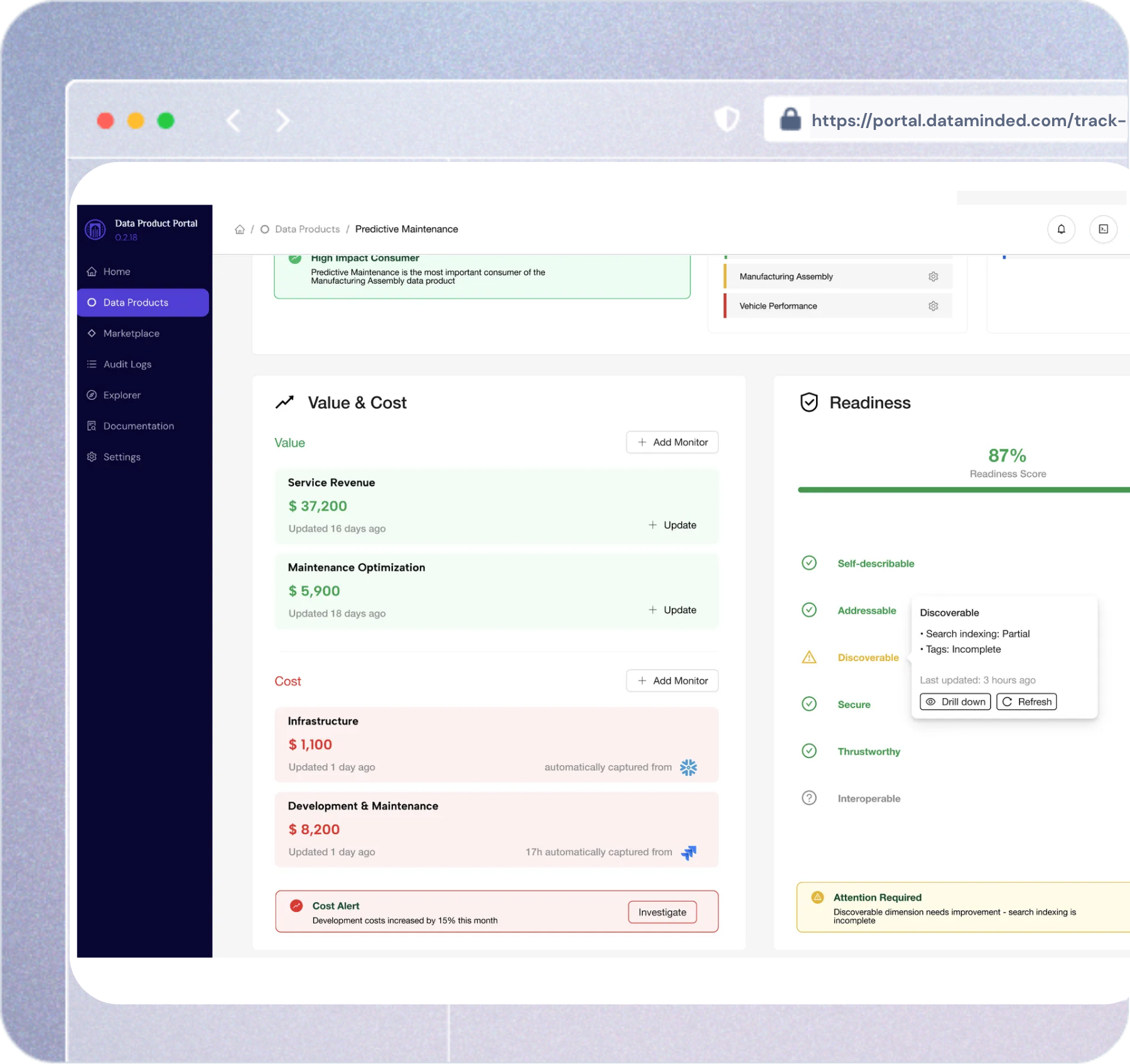Click the browser forward arrow
Screen dimensions: 1130x1064
click(x=283, y=121)
